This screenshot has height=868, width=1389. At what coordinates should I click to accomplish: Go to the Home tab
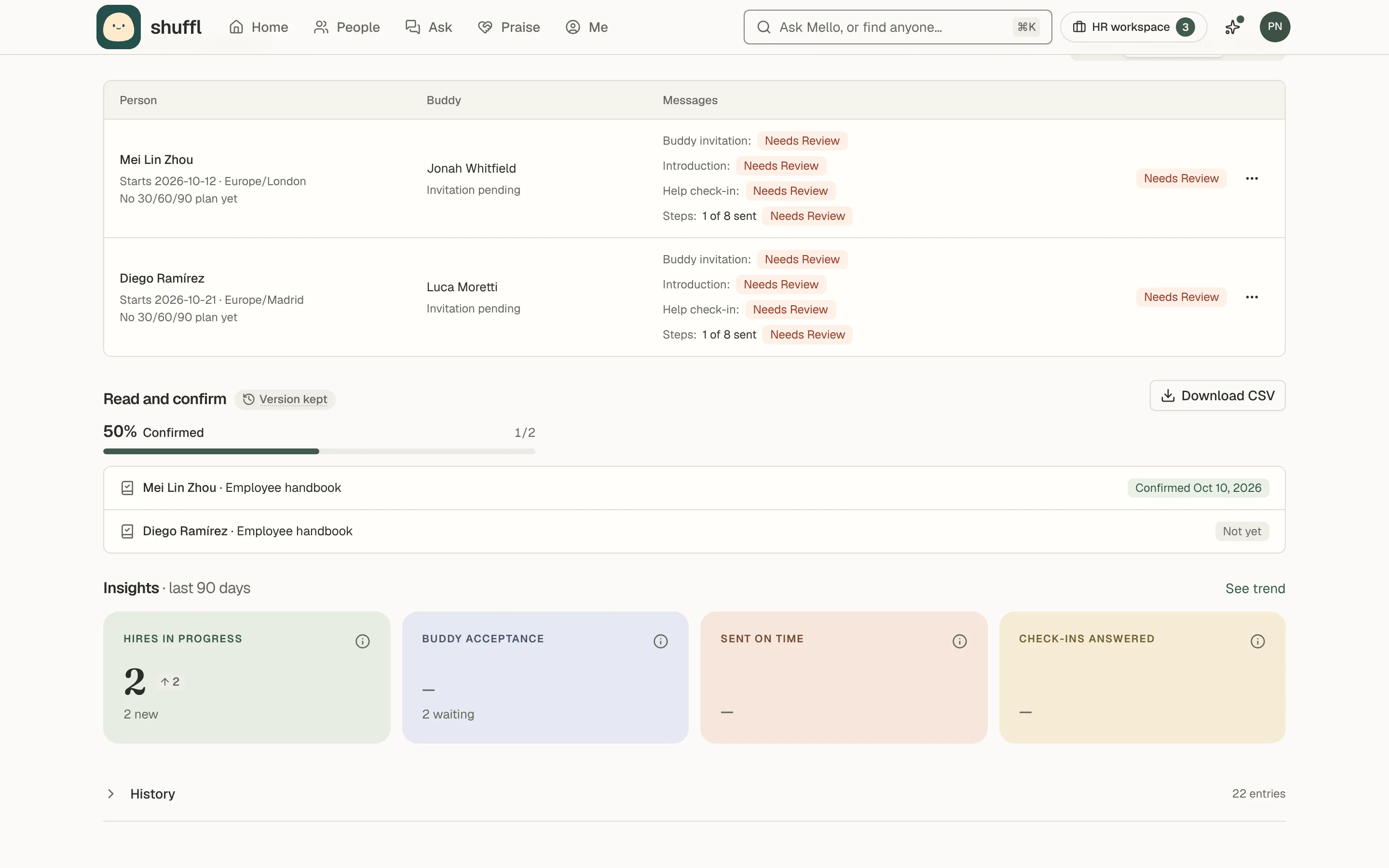coord(259,27)
